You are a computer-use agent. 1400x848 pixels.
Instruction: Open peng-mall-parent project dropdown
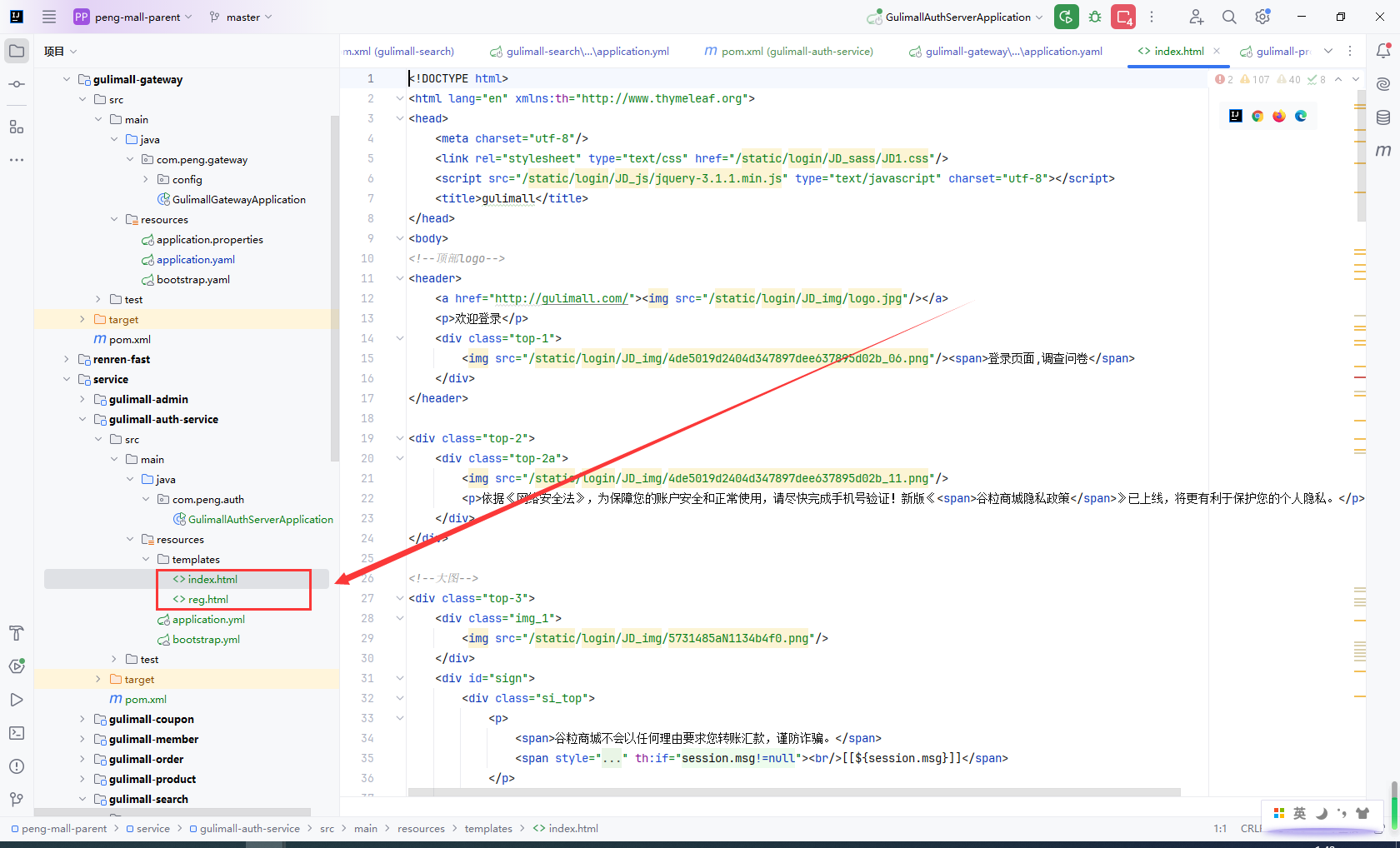click(x=133, y=17)
